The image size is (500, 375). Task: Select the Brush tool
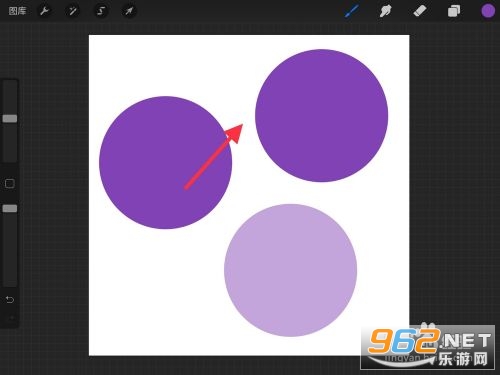pos(351,11)
